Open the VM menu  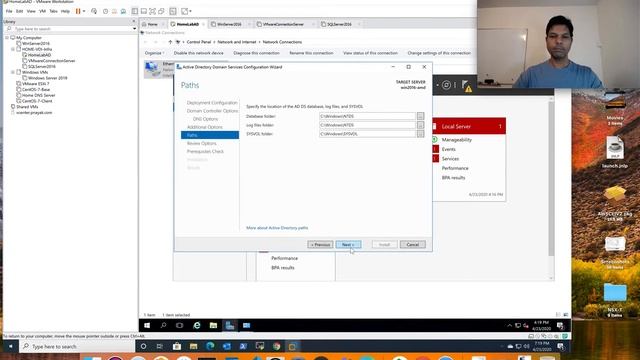42,11
